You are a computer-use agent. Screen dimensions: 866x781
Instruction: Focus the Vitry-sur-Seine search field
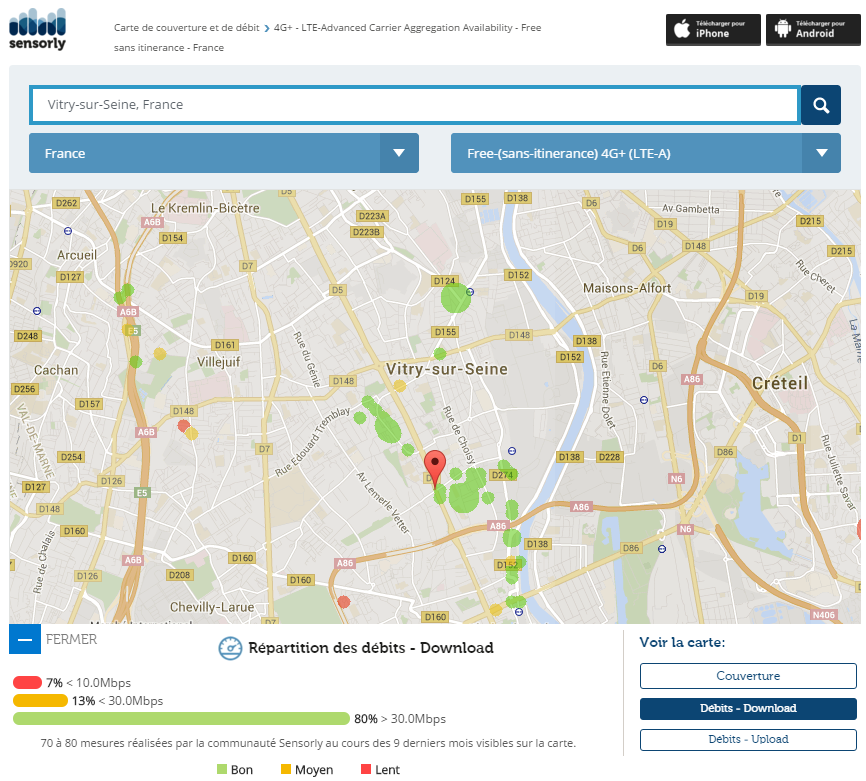point(415,105)
